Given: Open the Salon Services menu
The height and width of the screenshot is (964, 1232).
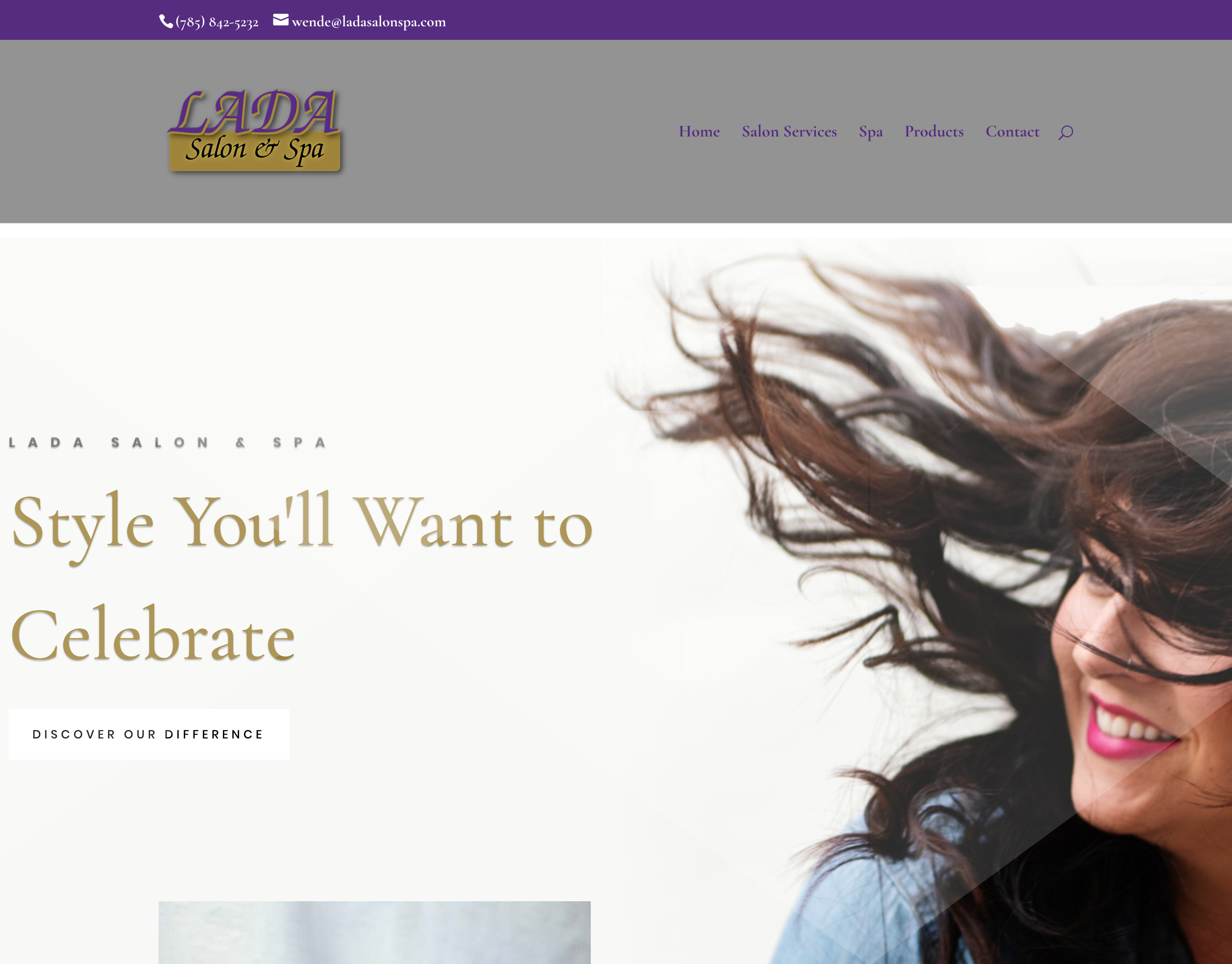Looking at the screenshot, I should coord(789,131).
